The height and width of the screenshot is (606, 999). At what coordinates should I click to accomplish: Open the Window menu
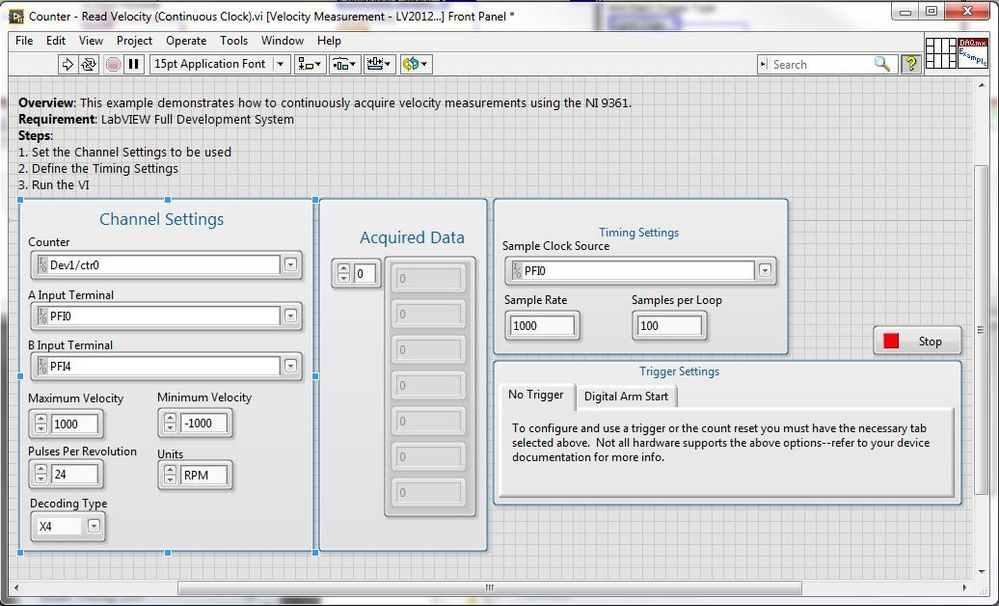(282, 41)
